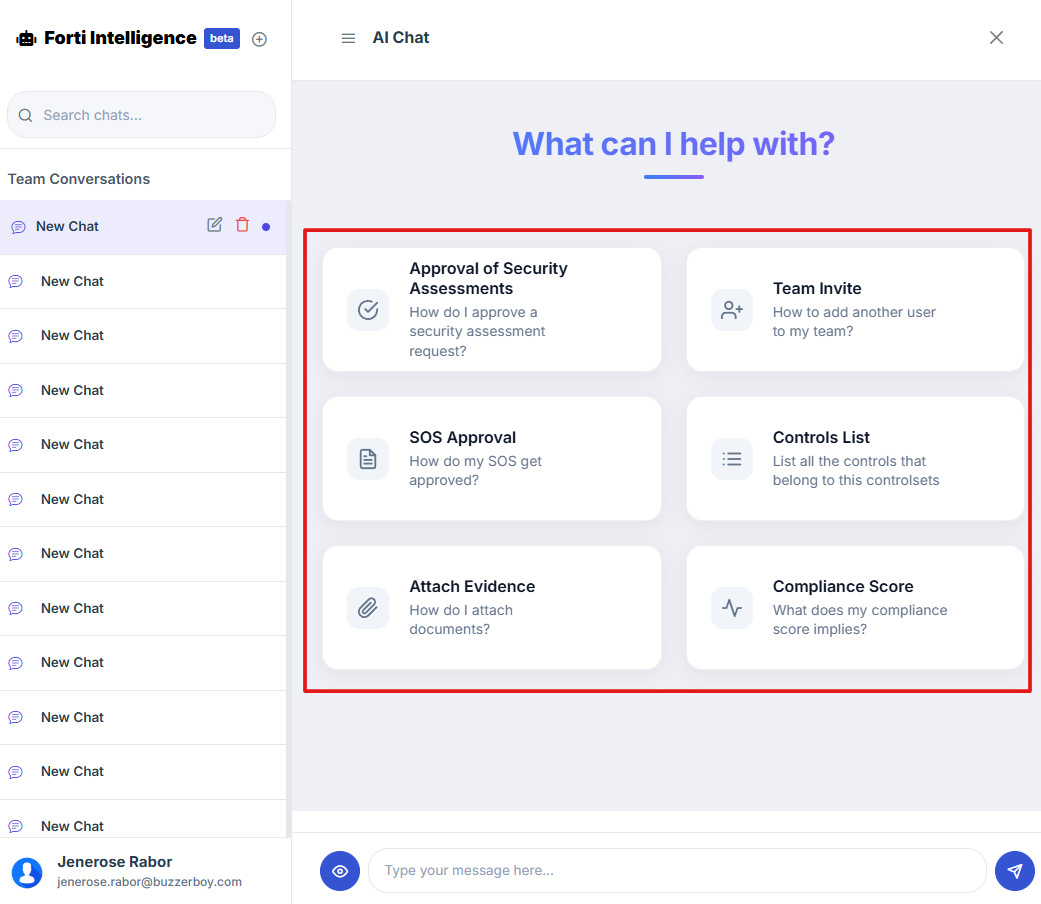1041x904 pixels.
Task: Click the beta badge next to title
Action: pyautogui.click(x=222, y=39)
